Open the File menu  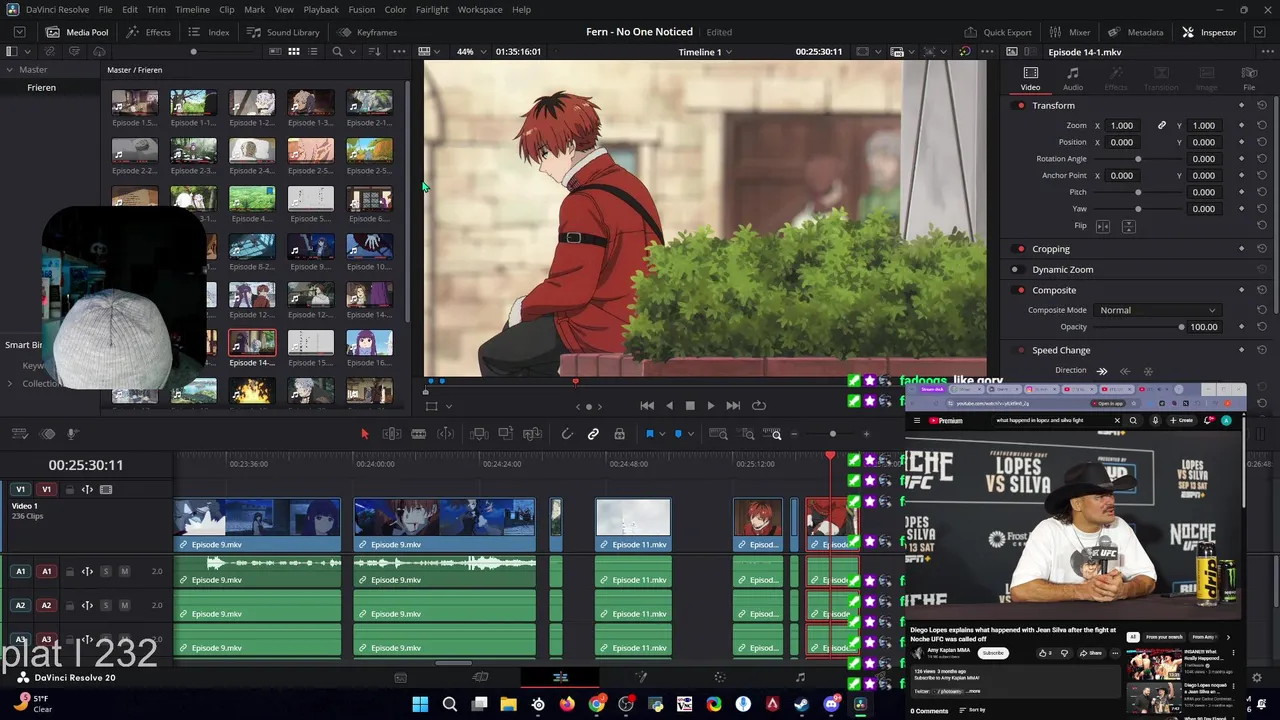pos(105,9)
